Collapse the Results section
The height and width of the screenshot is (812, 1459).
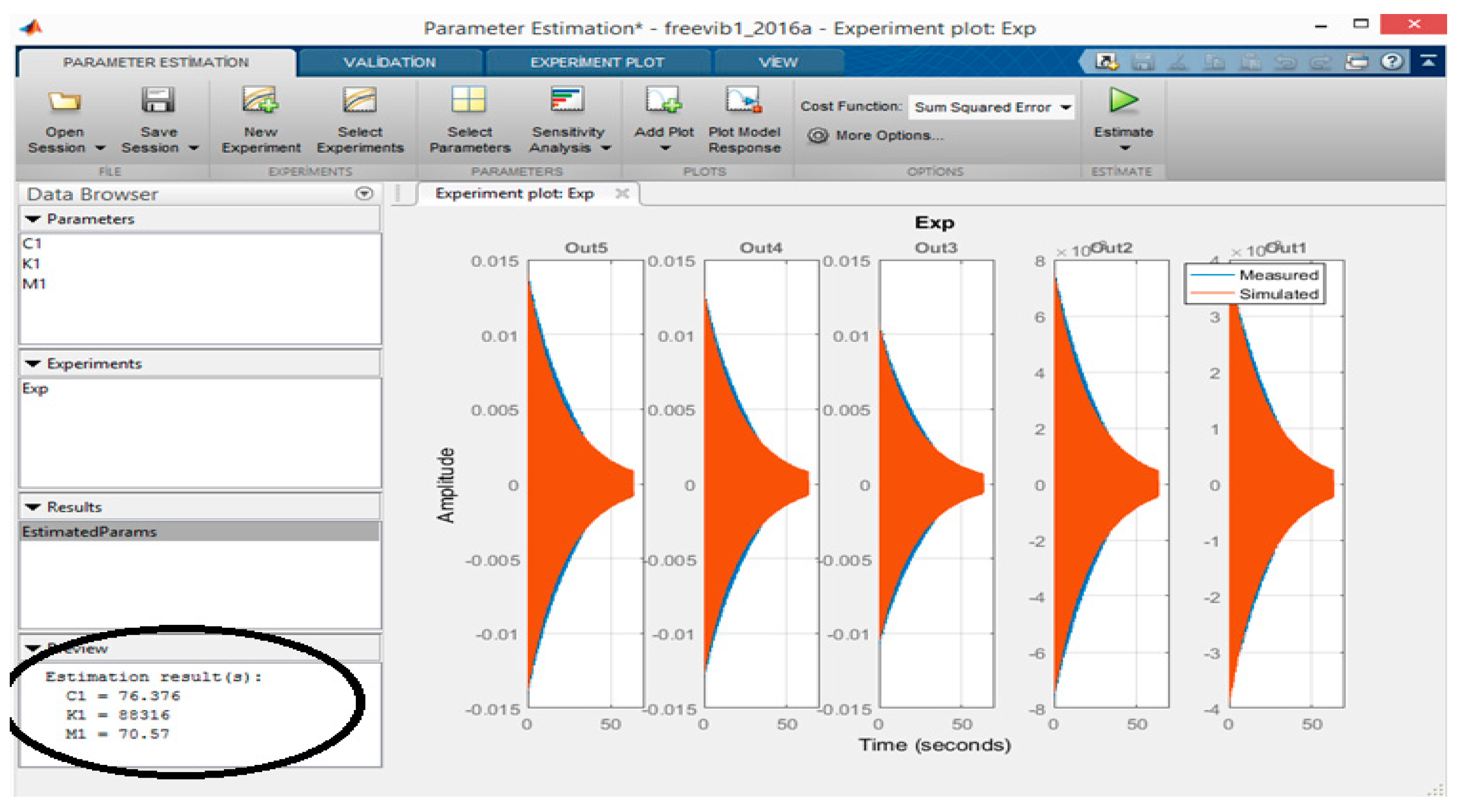(x=34, y=507)
